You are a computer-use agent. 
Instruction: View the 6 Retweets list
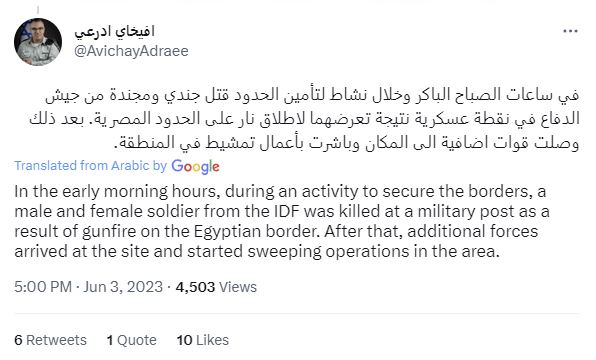(50, 340)
